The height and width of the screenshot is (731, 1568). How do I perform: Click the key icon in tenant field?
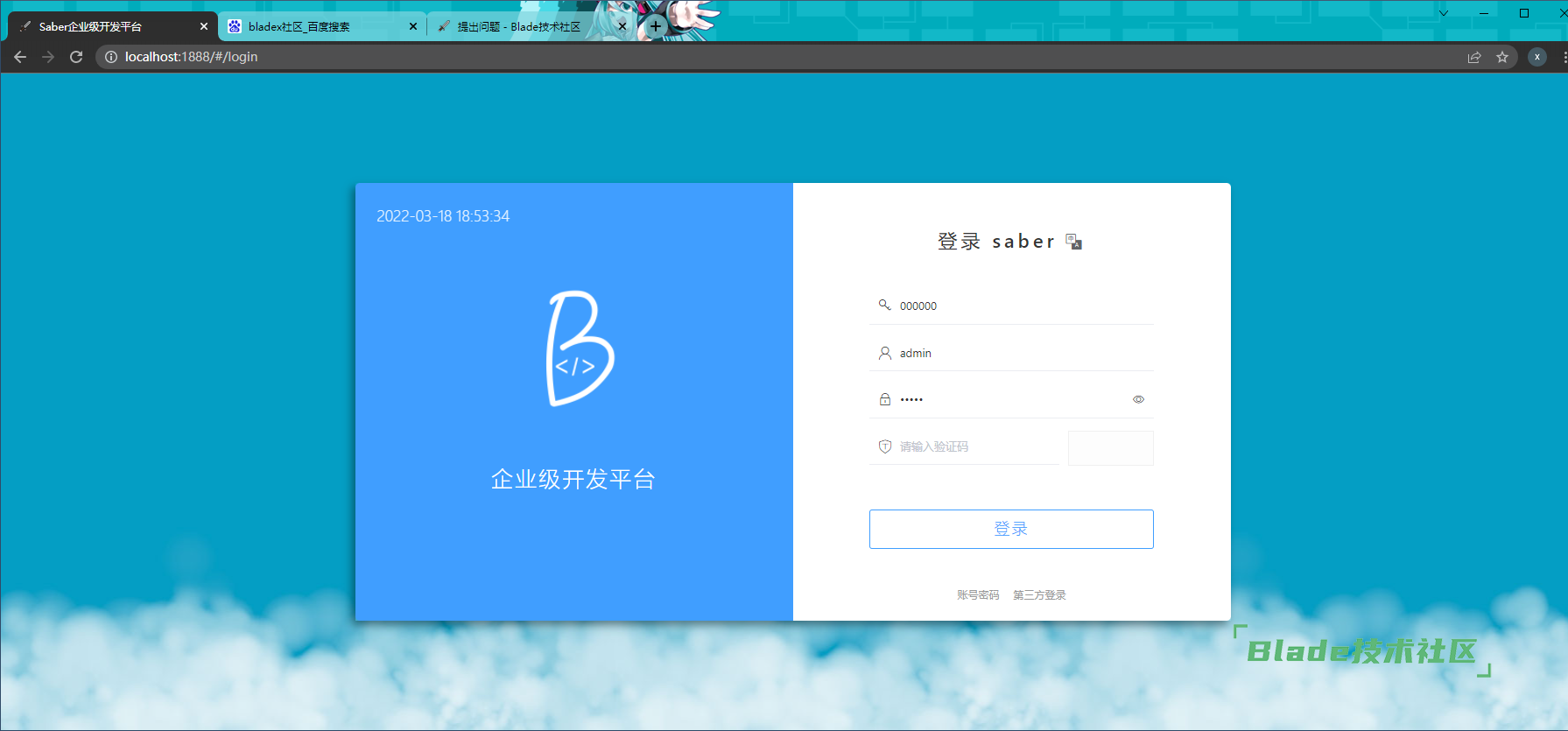(x=885, y=305)
